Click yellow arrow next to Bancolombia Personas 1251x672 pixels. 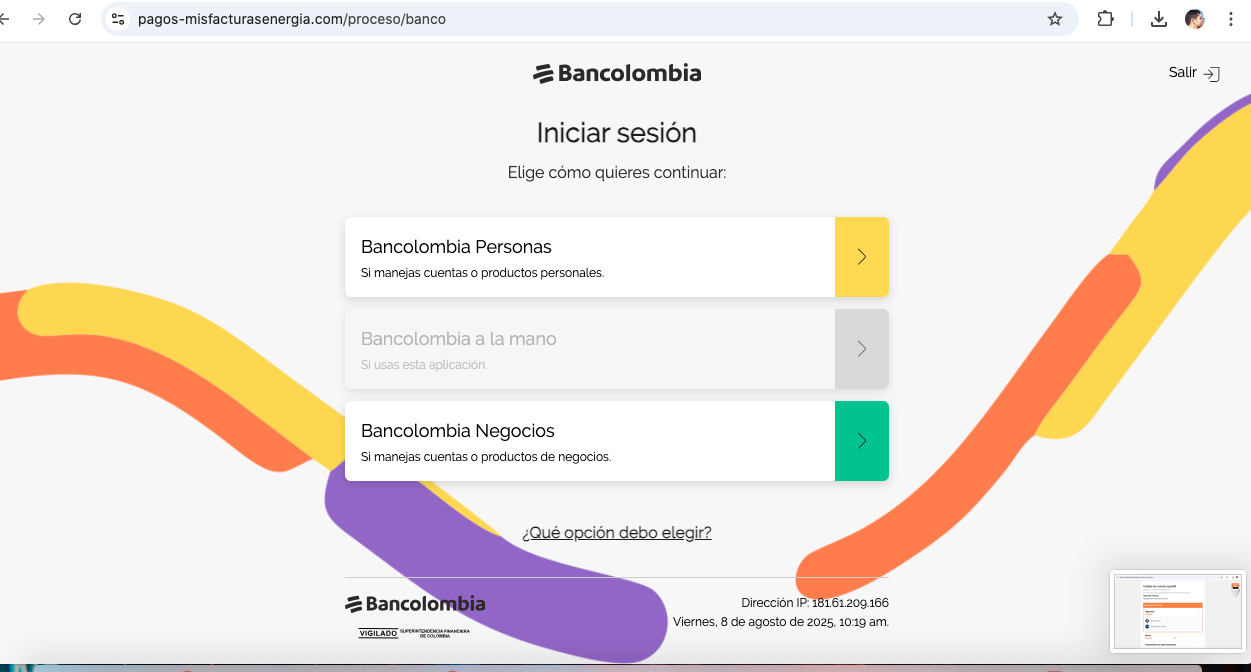(862, 257)
